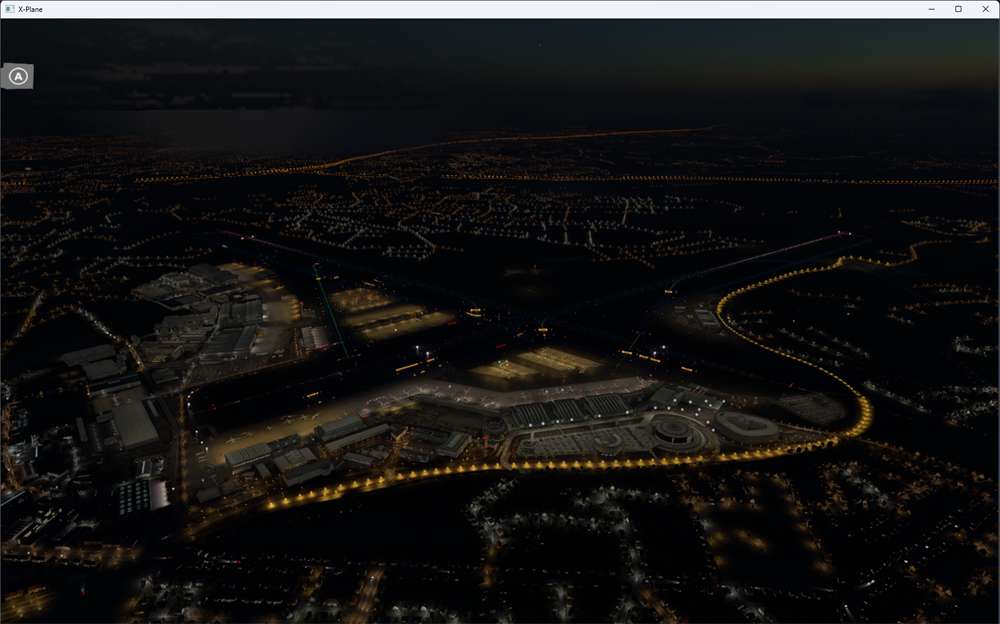Click the dark sky above the horizon
Image resolution: width=1000 pixels, height=624 pixels.
coord(500,60)
